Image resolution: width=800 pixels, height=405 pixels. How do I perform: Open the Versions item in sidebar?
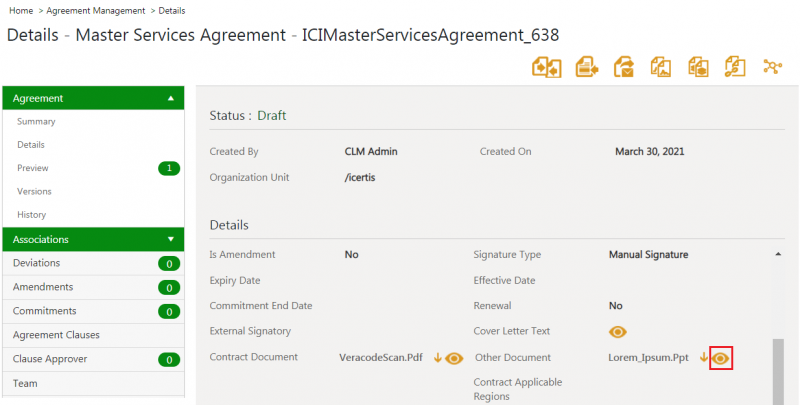tap(35, 191)
